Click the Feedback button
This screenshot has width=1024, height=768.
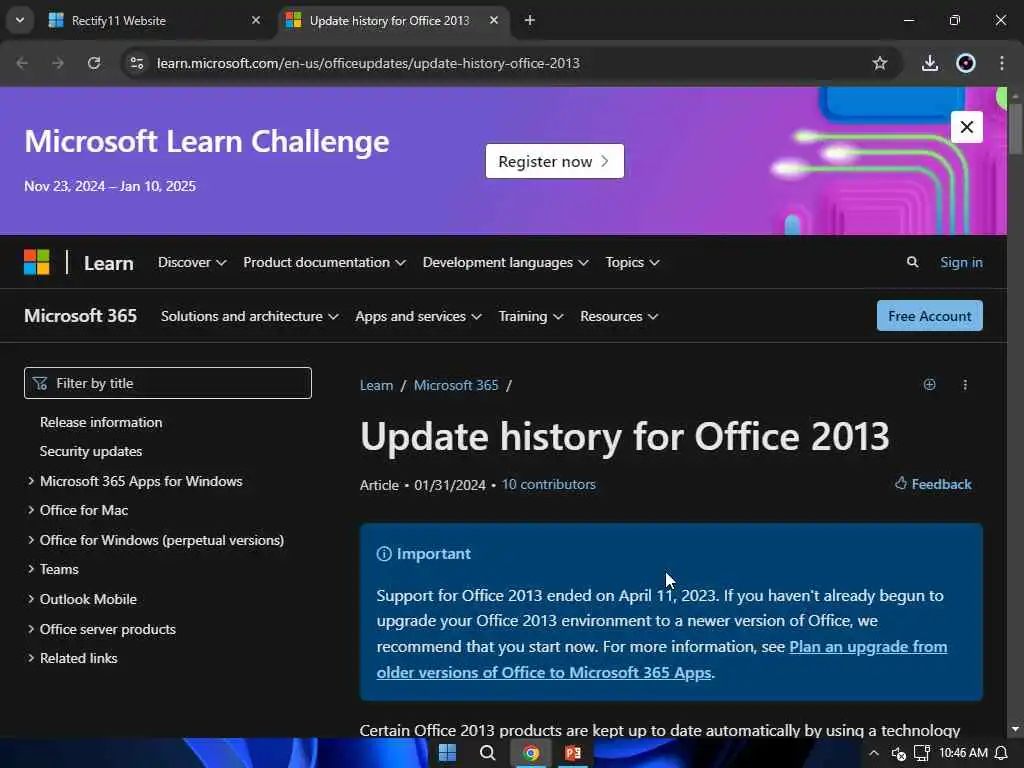pyautogui.click(x=933, y=484)
